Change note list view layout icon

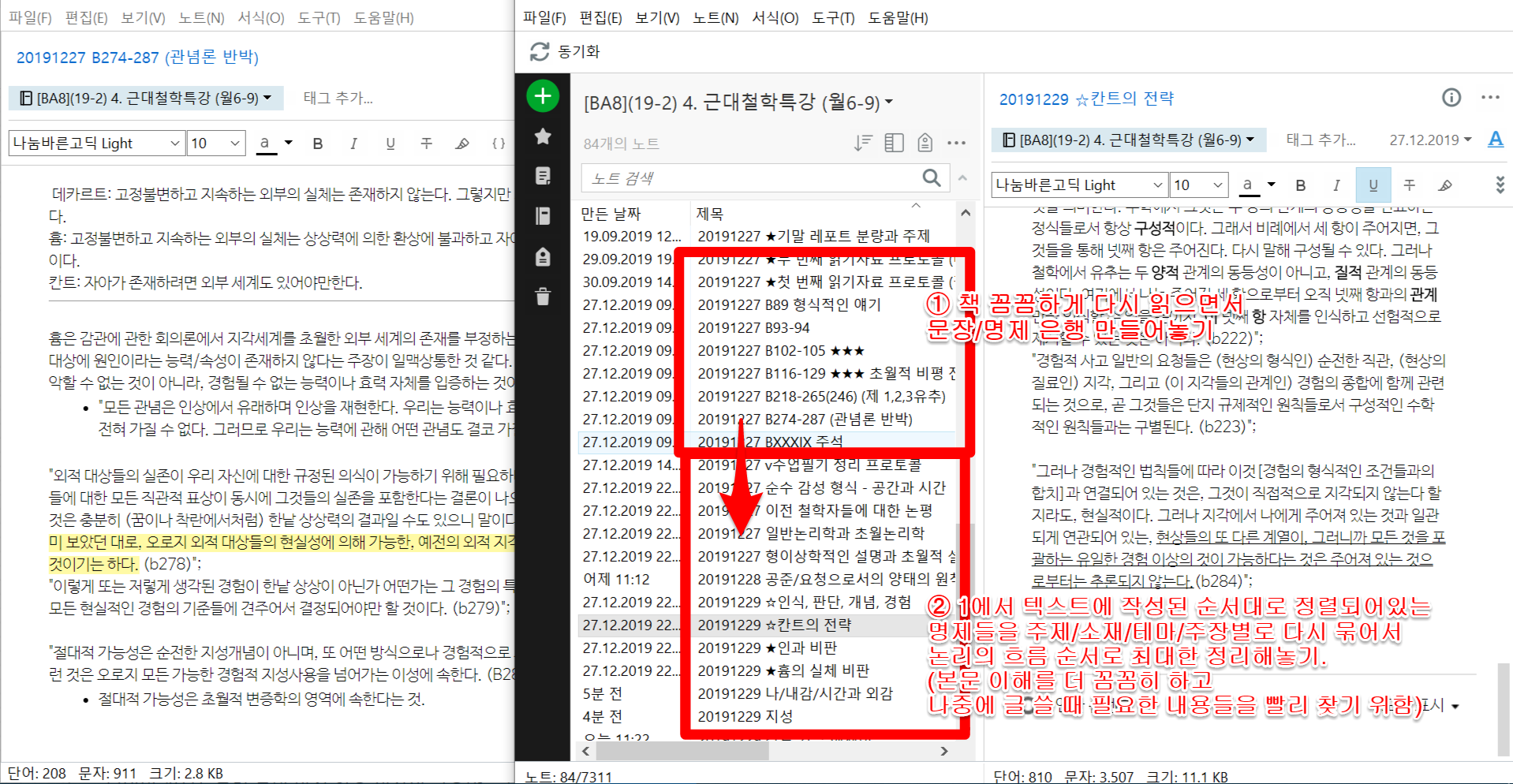pos(894,143)
